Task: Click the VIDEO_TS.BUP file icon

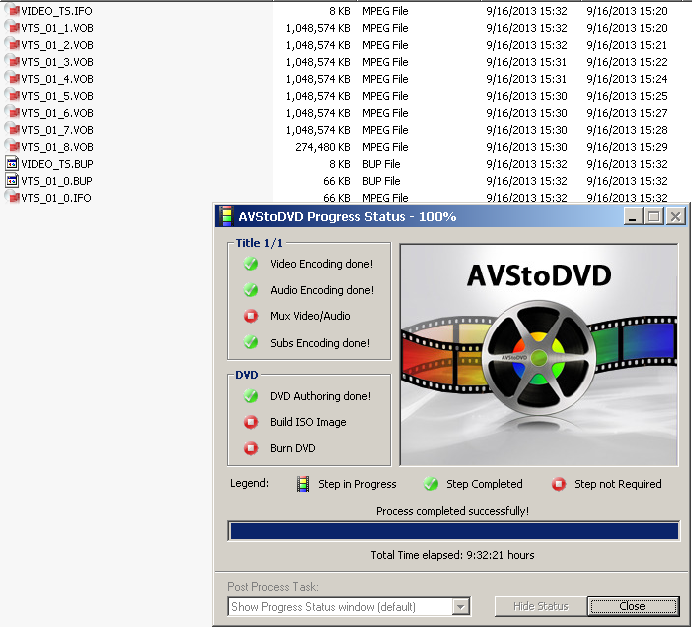Action: coord(12,164)
